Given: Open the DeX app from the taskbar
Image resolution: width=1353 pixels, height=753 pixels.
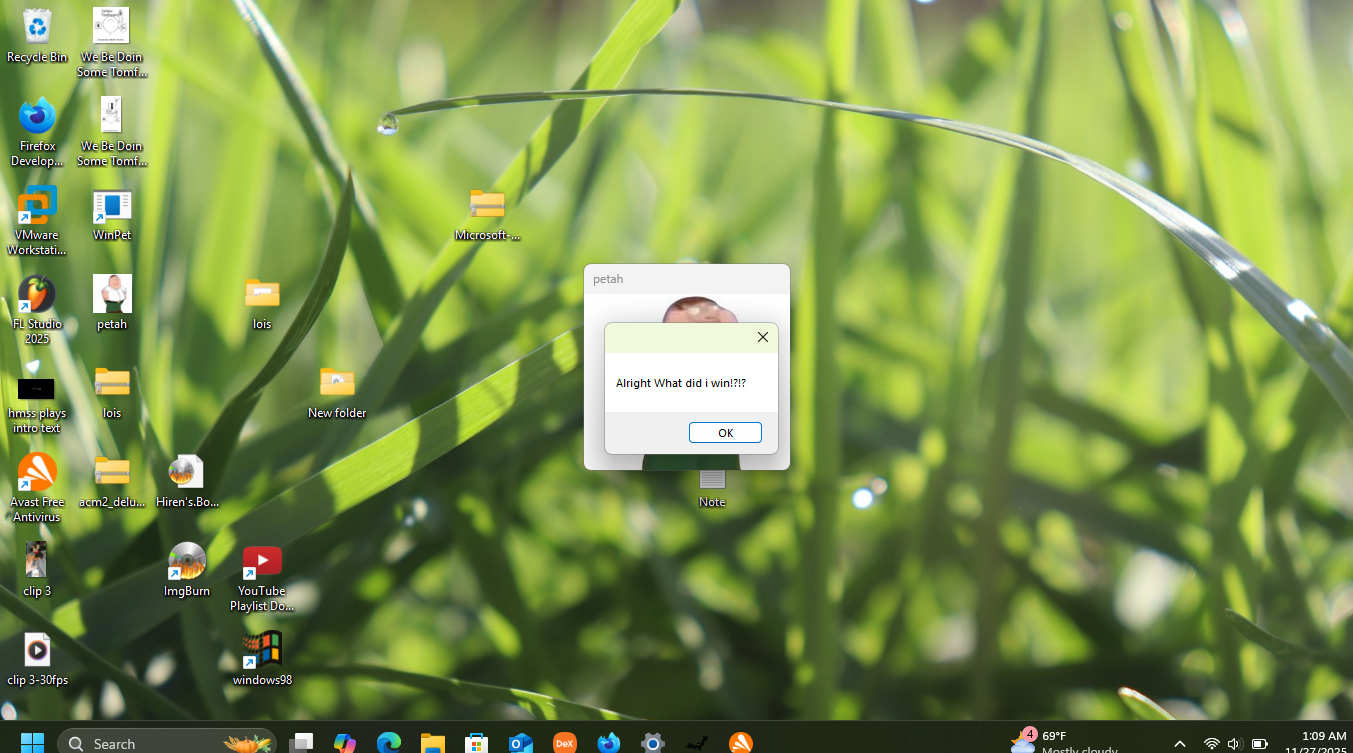Looking at the screenshot, I should point(565,743).
